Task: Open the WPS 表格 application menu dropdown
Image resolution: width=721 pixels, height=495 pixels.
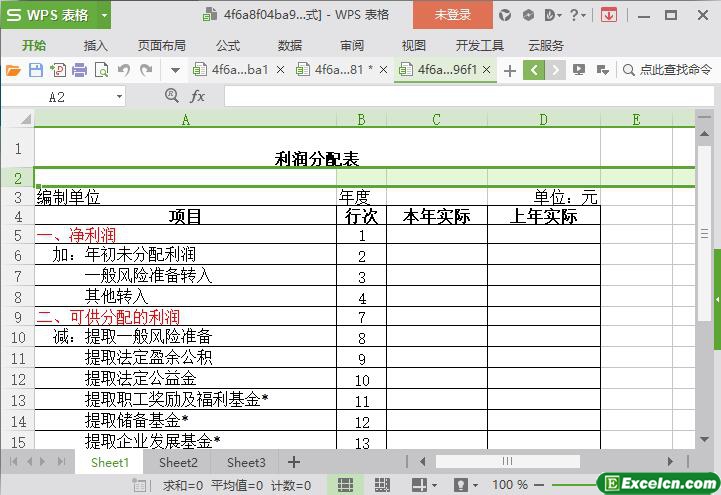Action: pos(104,15)
